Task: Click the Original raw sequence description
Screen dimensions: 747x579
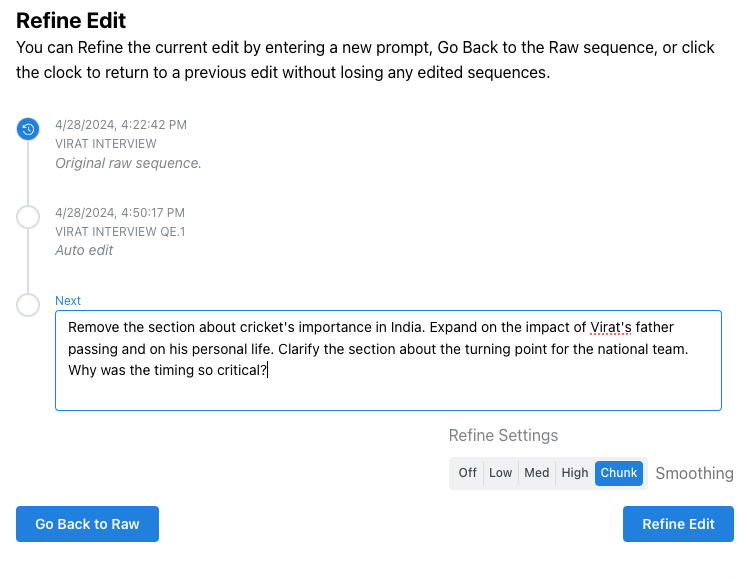Action: (x=128, y=163)
